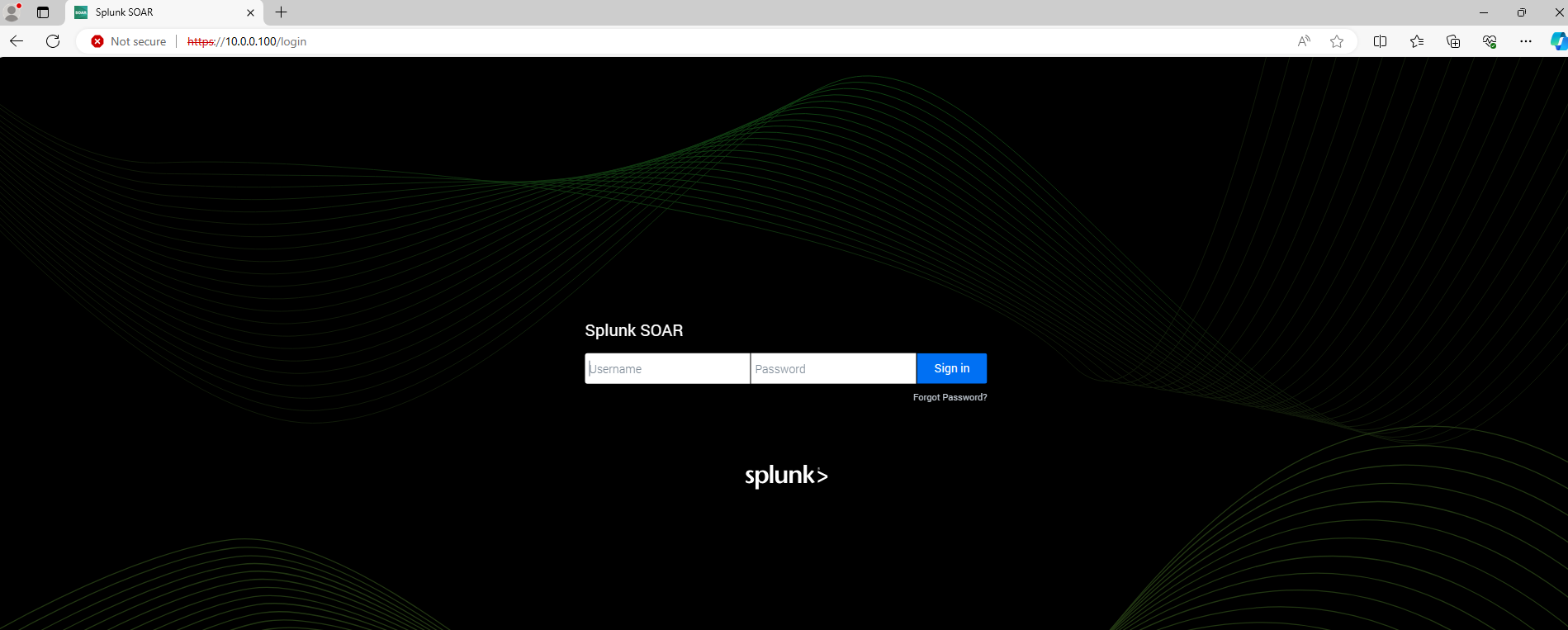Open the split screen view
Image resolution: width=1568 pixels, height=630 pixels.
click(1380, 41)
